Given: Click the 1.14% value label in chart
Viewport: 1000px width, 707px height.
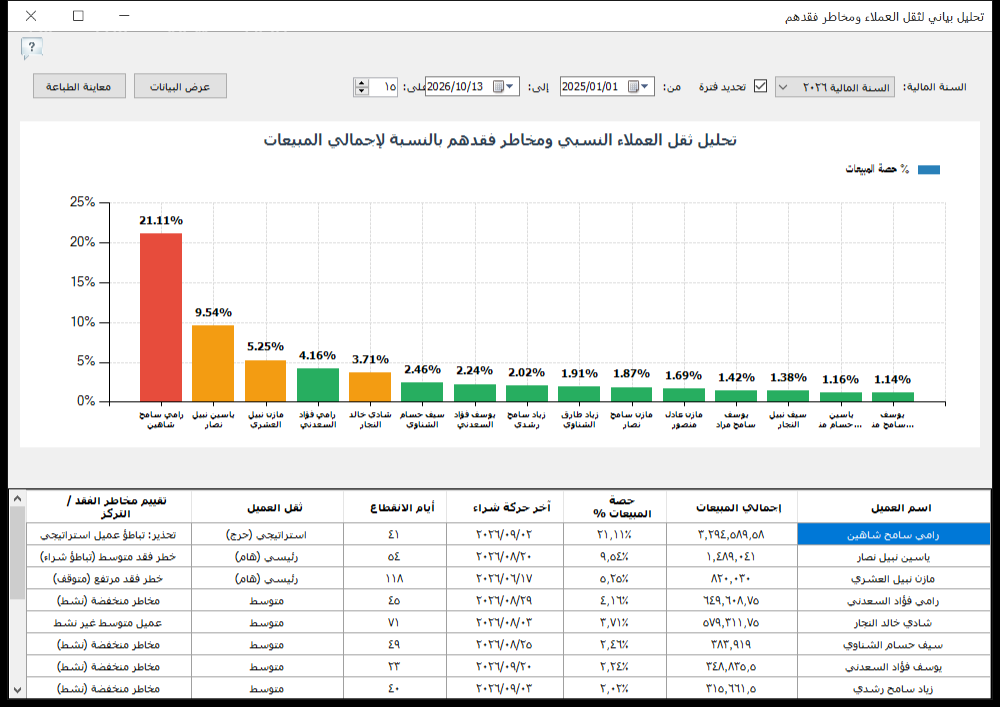Looking at the screenshot, I should [x=892, y=379].
